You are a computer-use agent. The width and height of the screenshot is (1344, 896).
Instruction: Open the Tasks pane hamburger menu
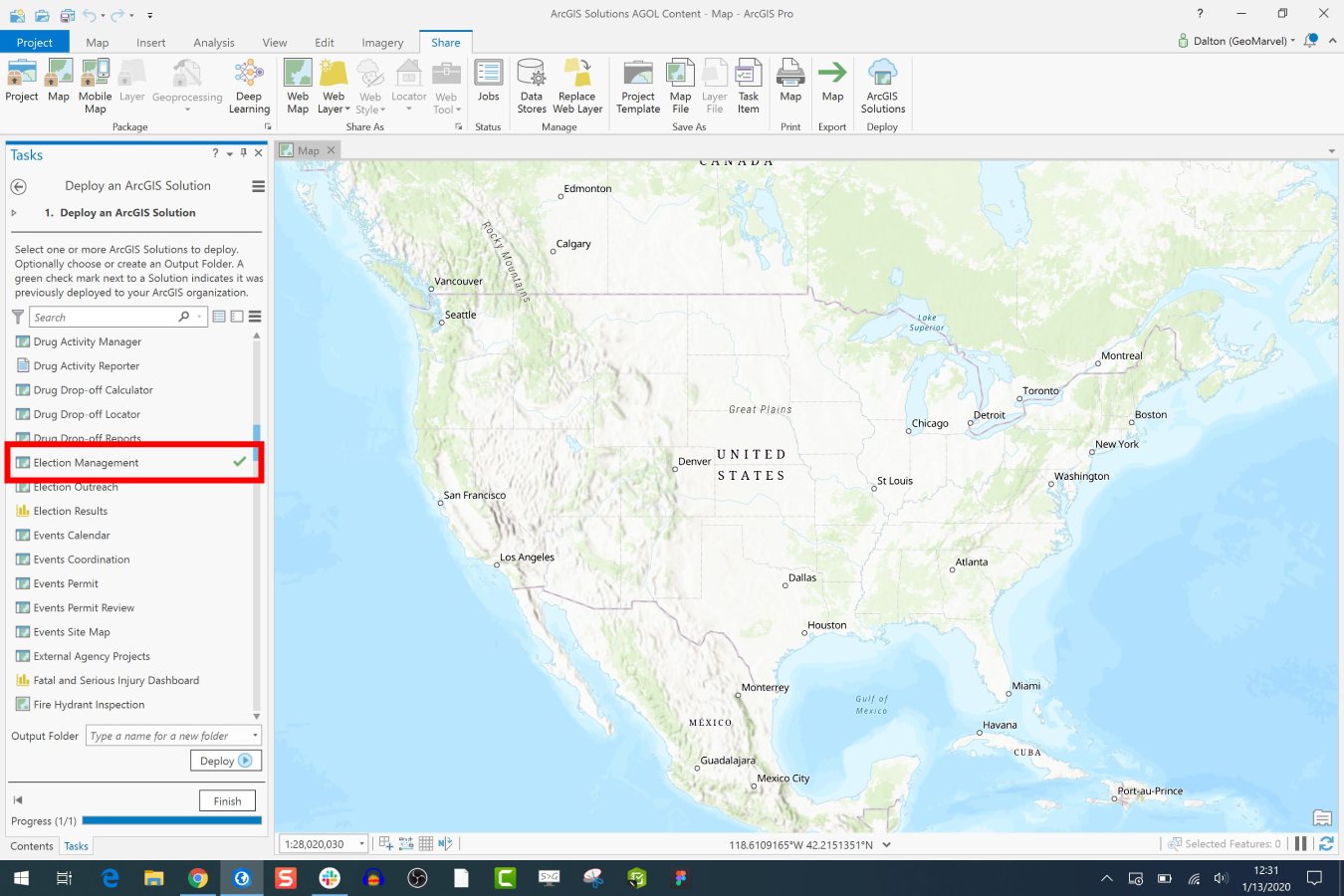(x=258, y=186)
